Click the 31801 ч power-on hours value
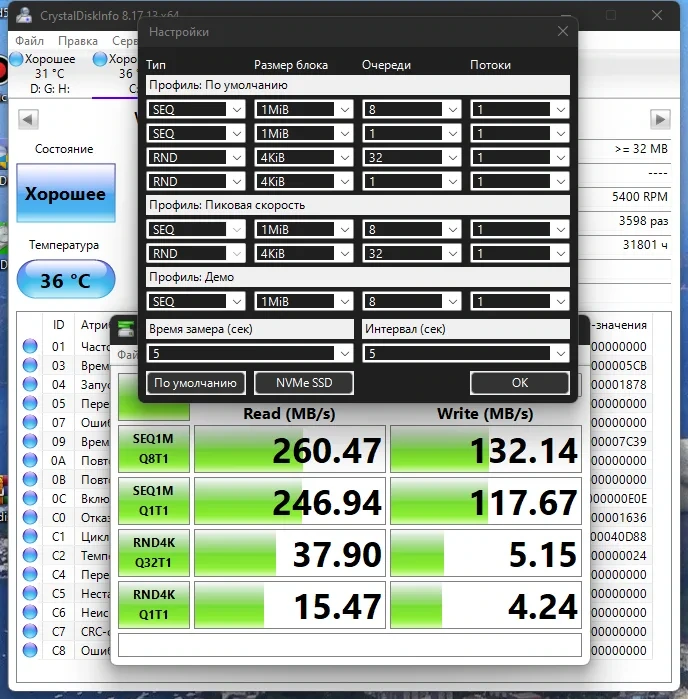This screenshot has height=699, width=688. point(645,245)
